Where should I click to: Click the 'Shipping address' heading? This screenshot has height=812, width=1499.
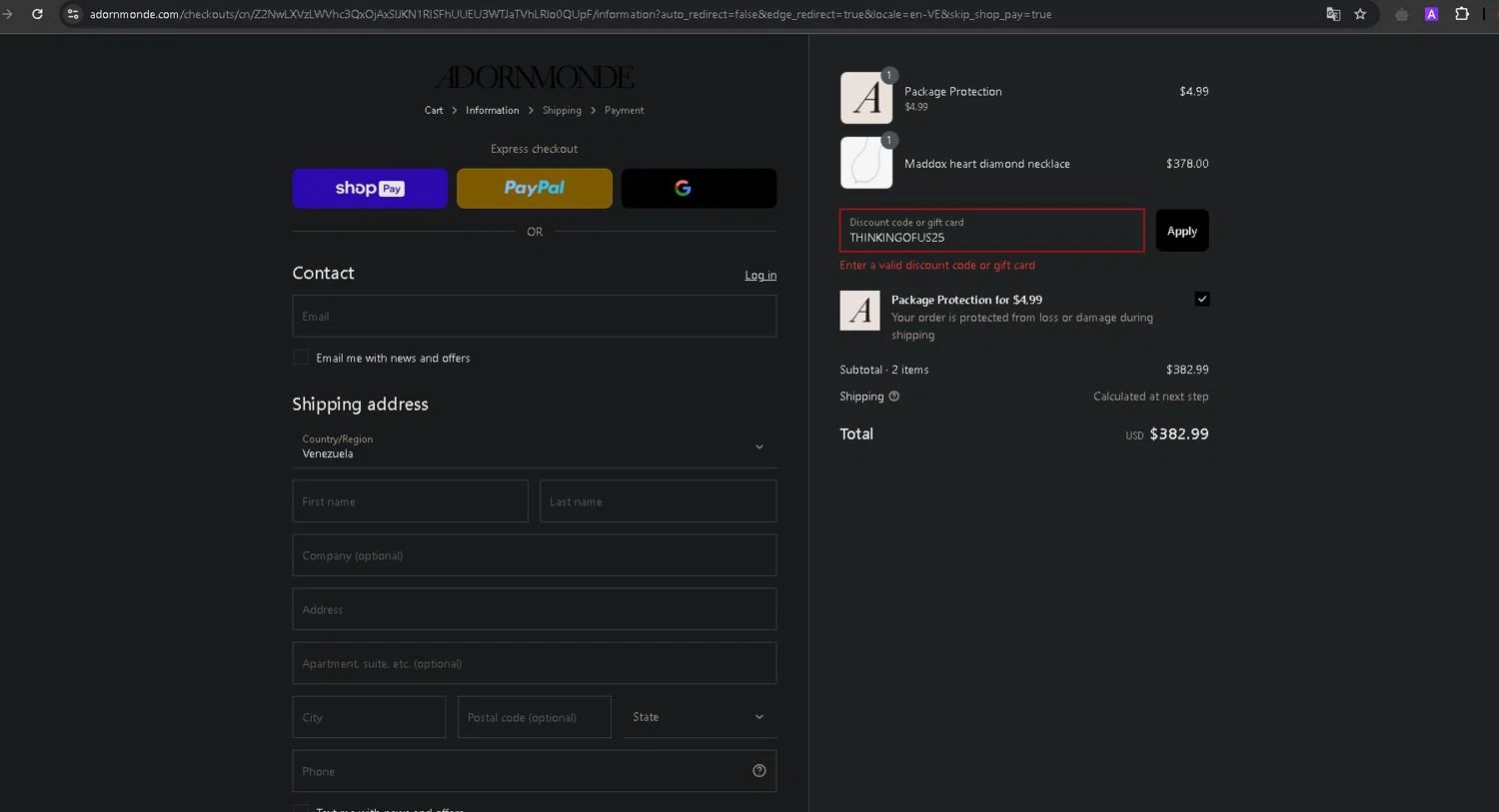(360, 405)
